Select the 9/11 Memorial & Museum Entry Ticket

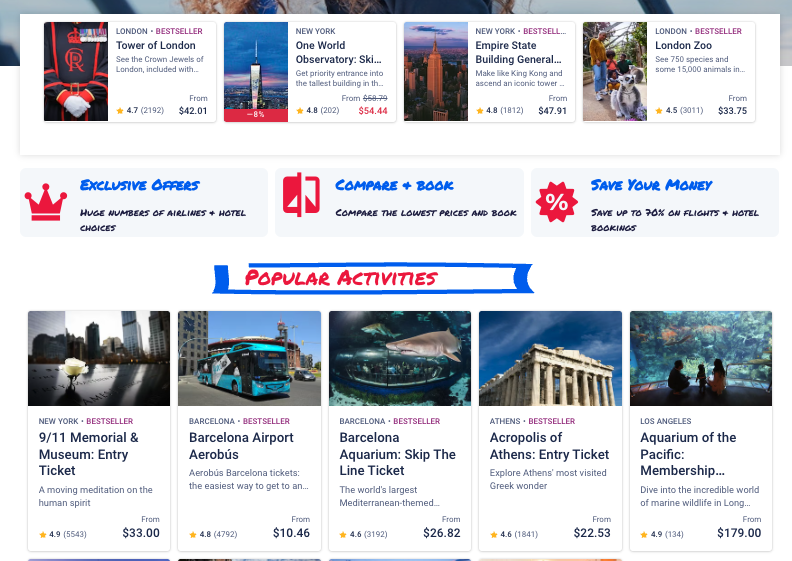[x=88, y=454]
